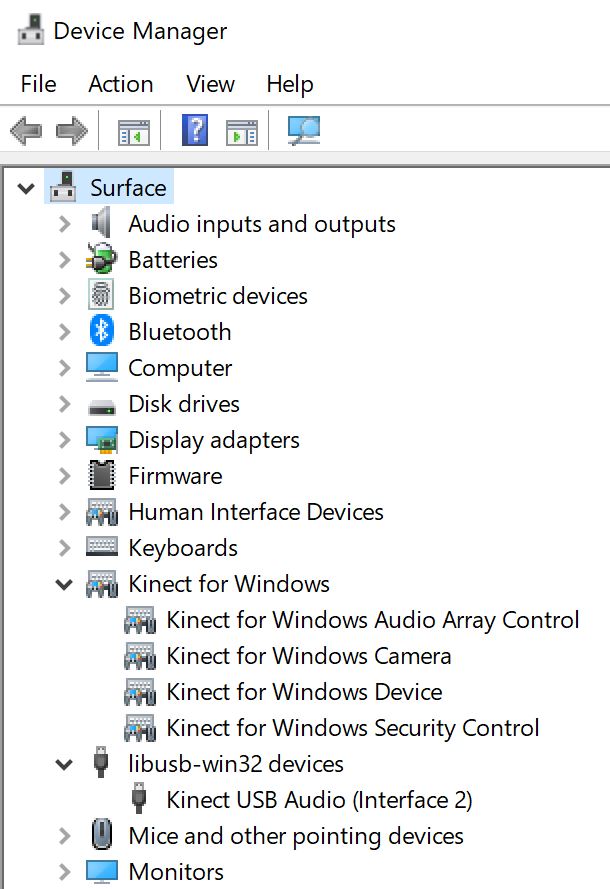Open the View menu
Screen dimensions: 610x889
click(210, 84)
